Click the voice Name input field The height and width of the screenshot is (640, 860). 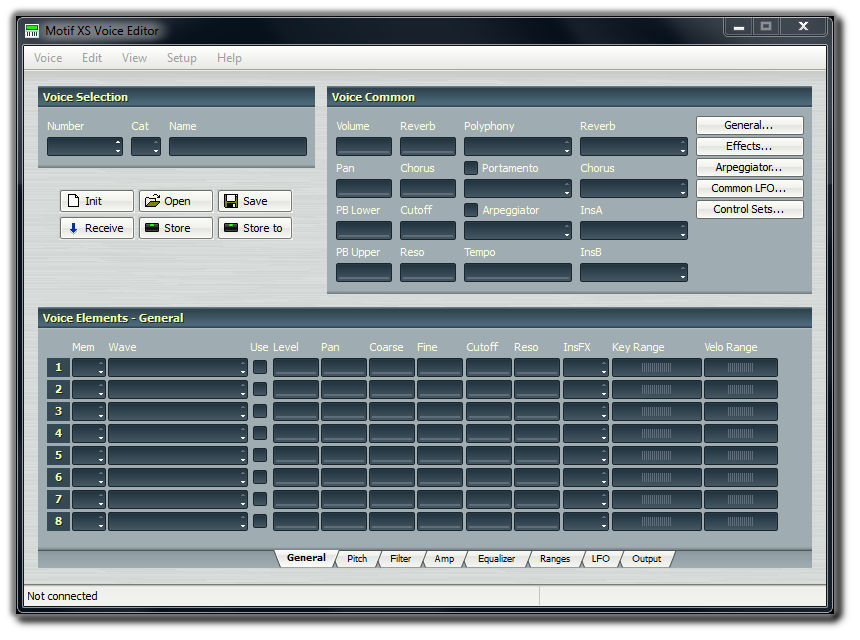238,146
